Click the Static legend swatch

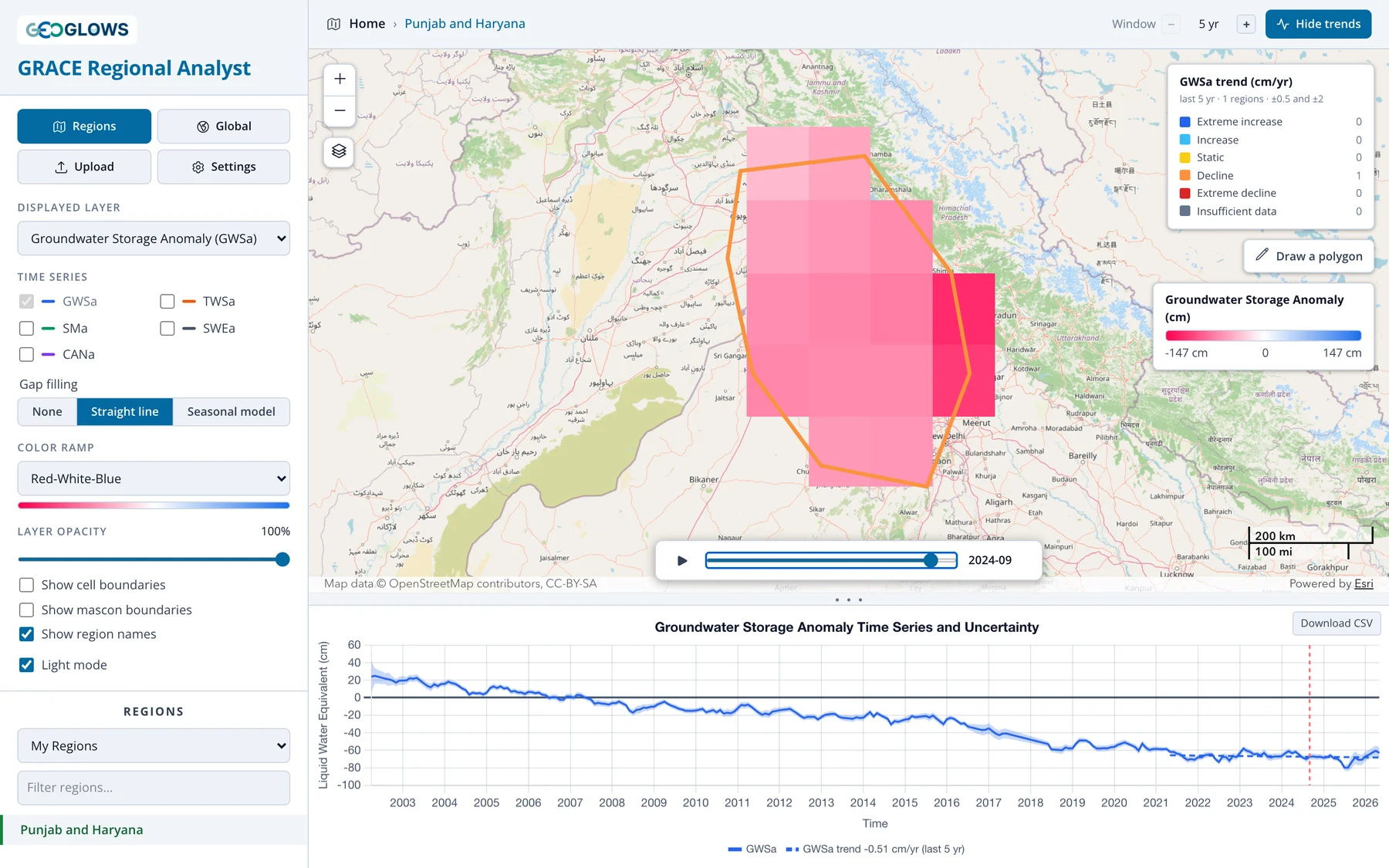(1185, 157)
